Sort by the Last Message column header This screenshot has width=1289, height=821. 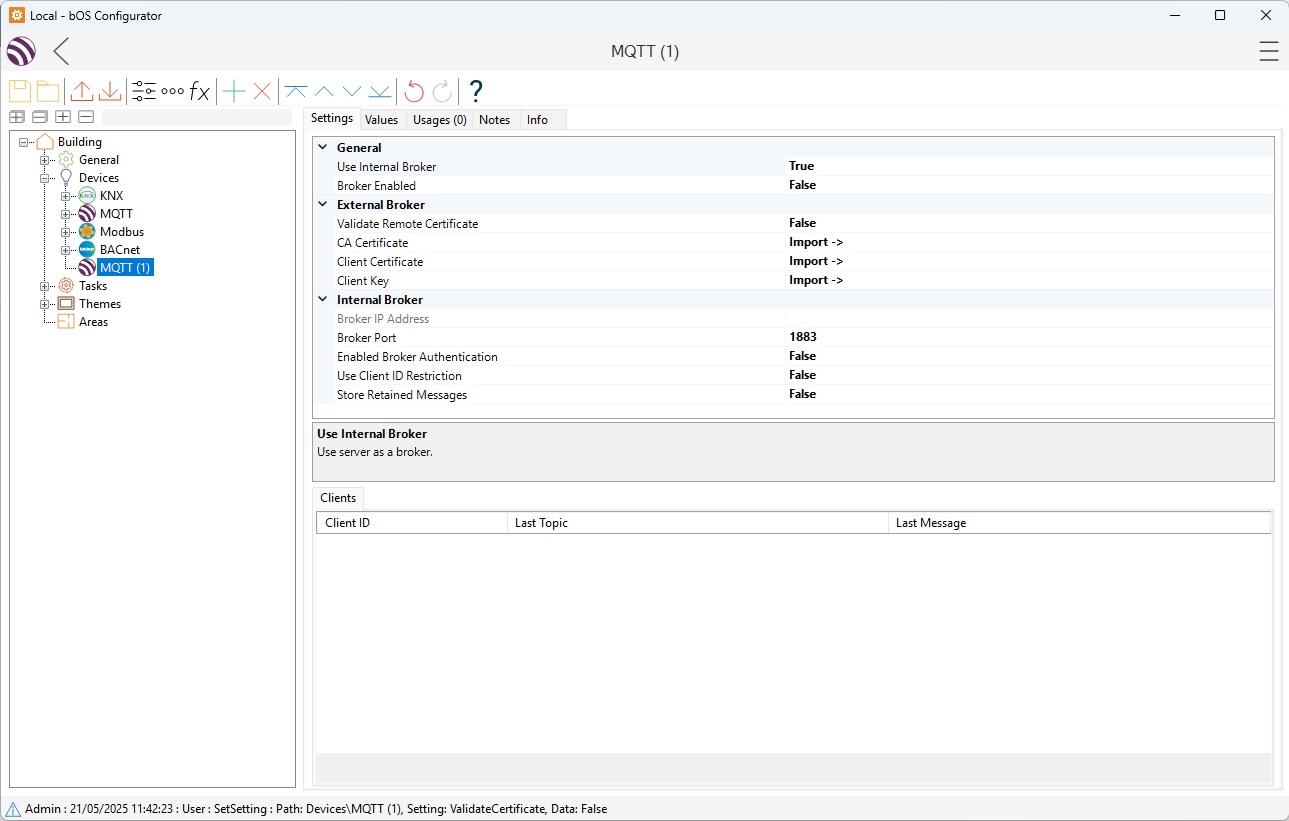point(1080,523)
